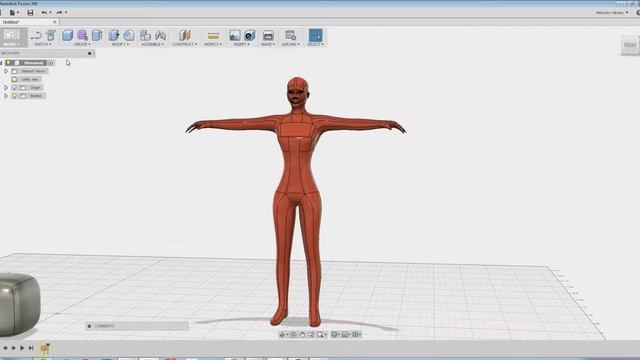Screen dimensions: 640x360
Task: Open the user account dropdown
Action: pos(612,13)
